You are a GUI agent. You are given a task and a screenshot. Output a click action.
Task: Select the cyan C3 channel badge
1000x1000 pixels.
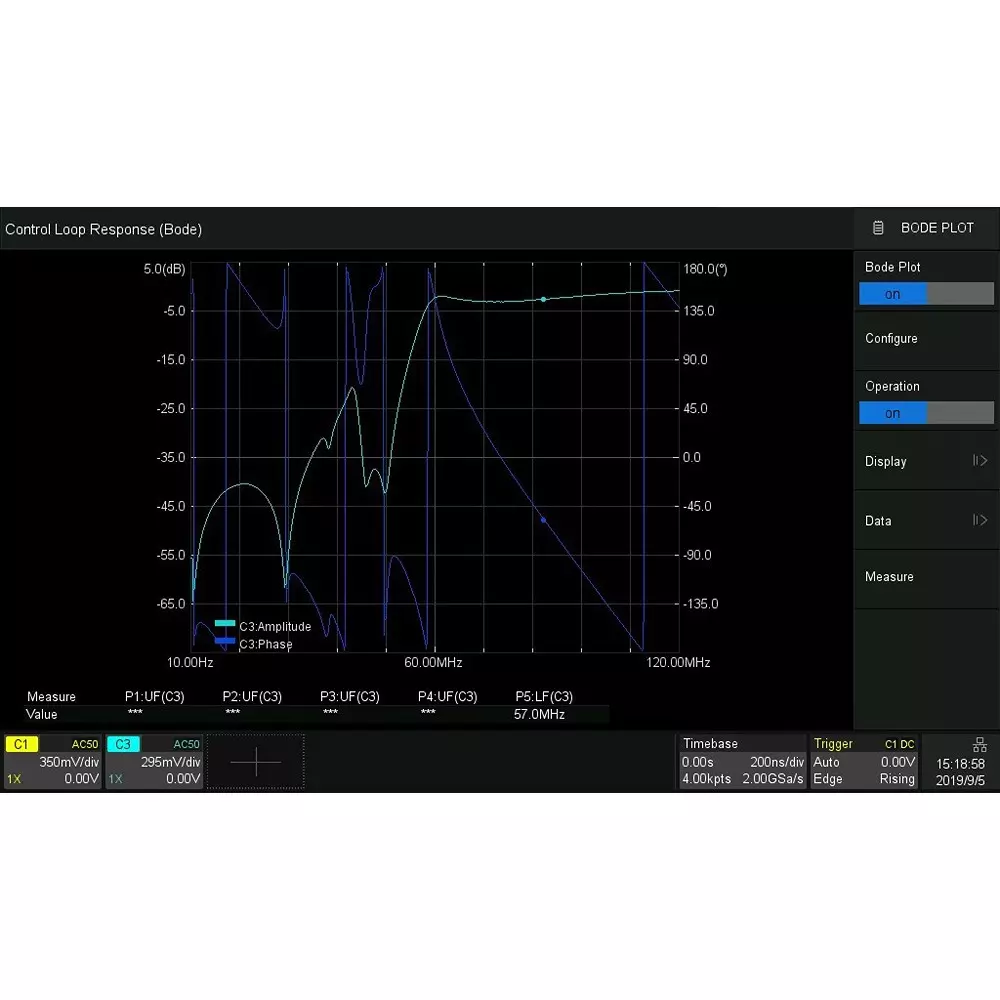[x=123, y=744]
